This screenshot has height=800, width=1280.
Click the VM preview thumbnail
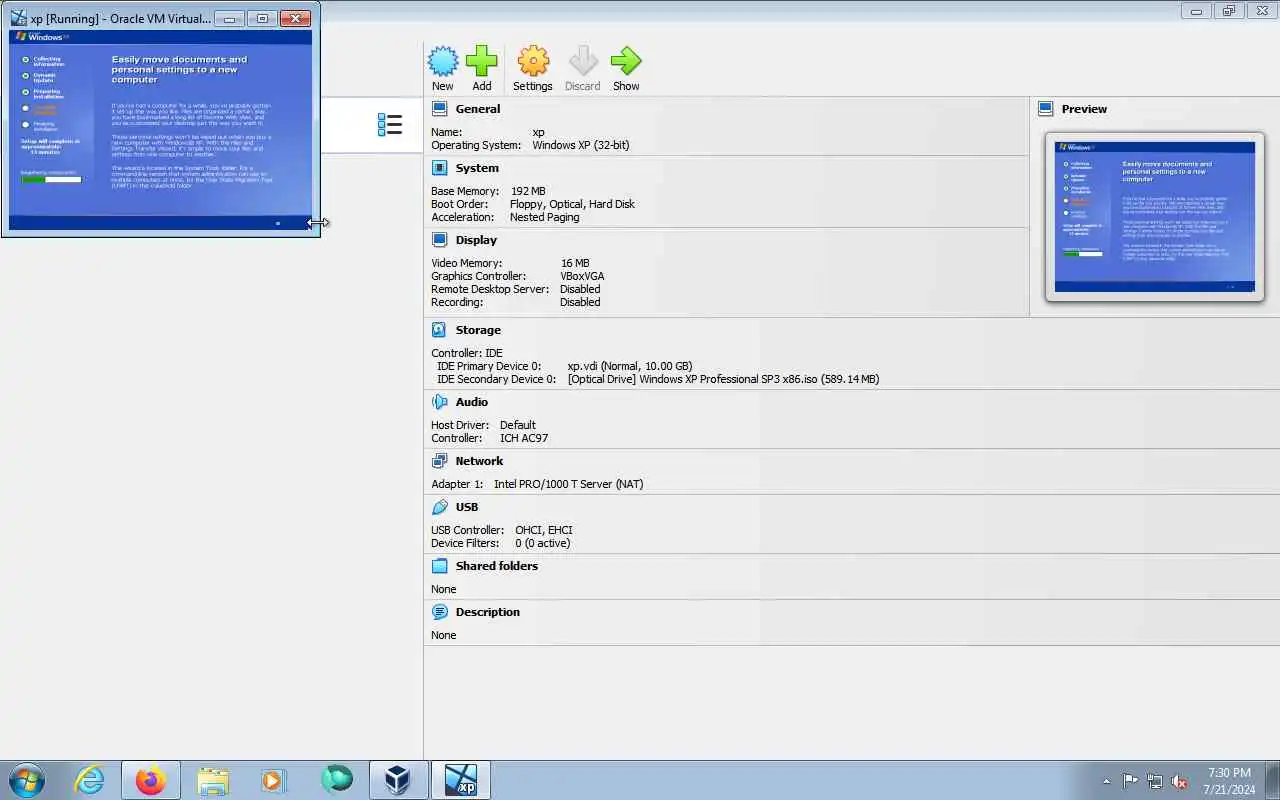point(1154,217)
